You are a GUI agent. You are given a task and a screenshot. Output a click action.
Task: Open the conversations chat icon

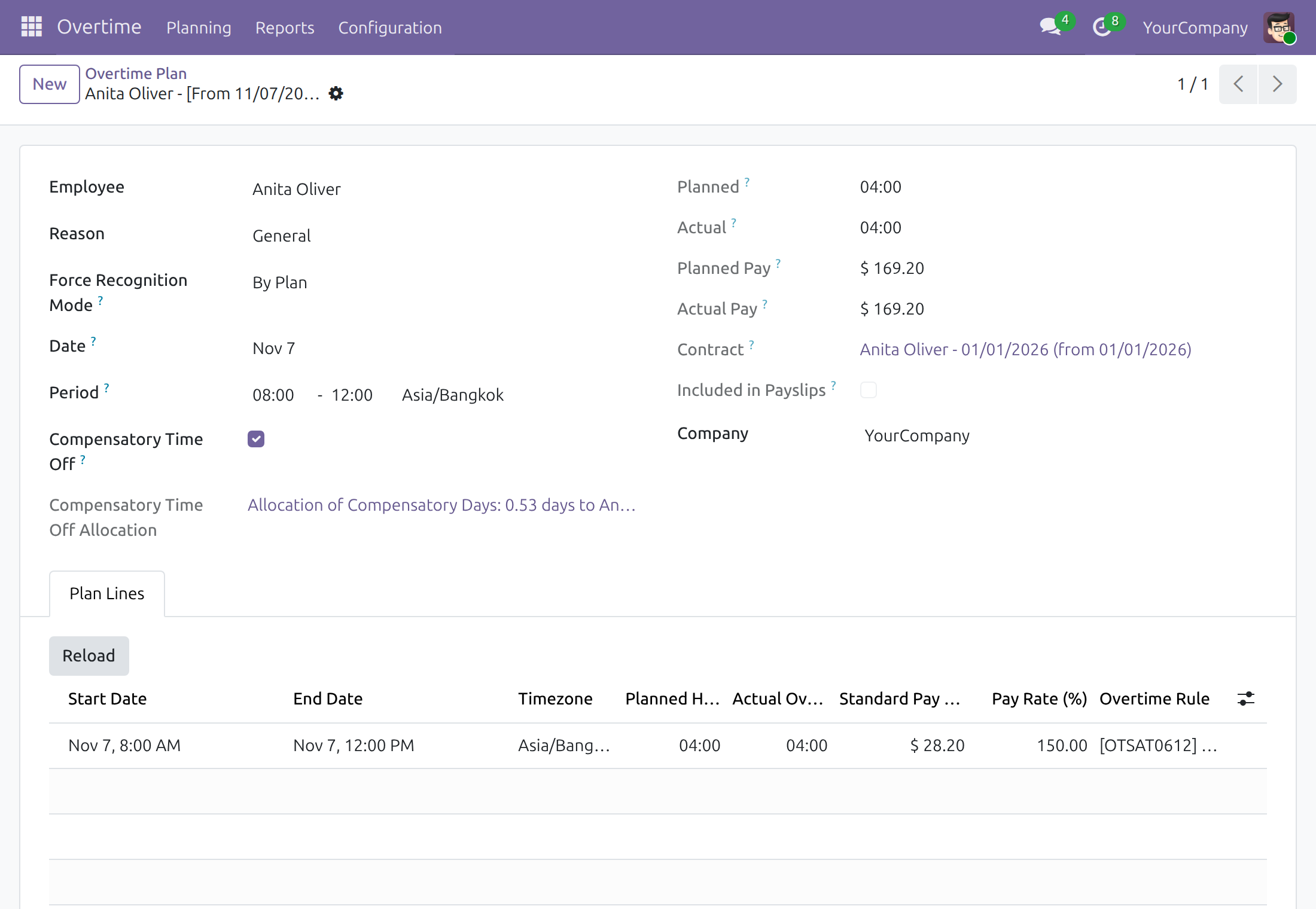[1050, 27]
